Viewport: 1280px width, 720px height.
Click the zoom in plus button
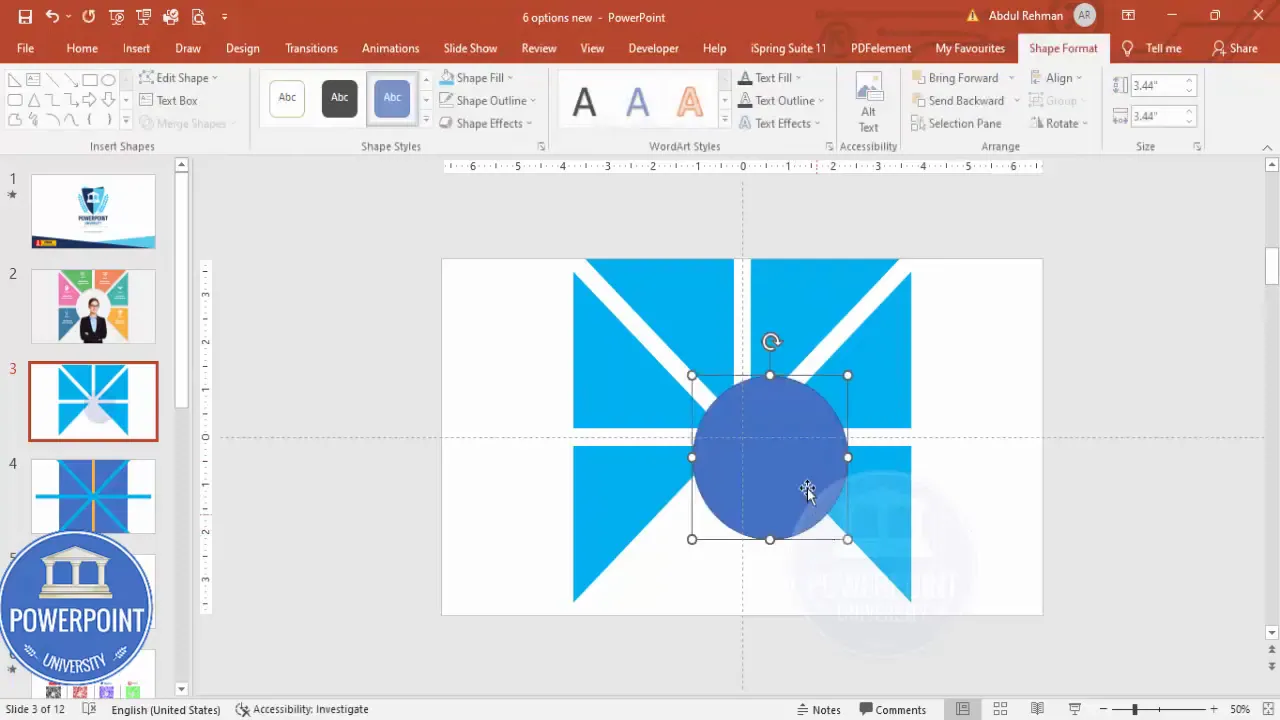(1214, 709)
